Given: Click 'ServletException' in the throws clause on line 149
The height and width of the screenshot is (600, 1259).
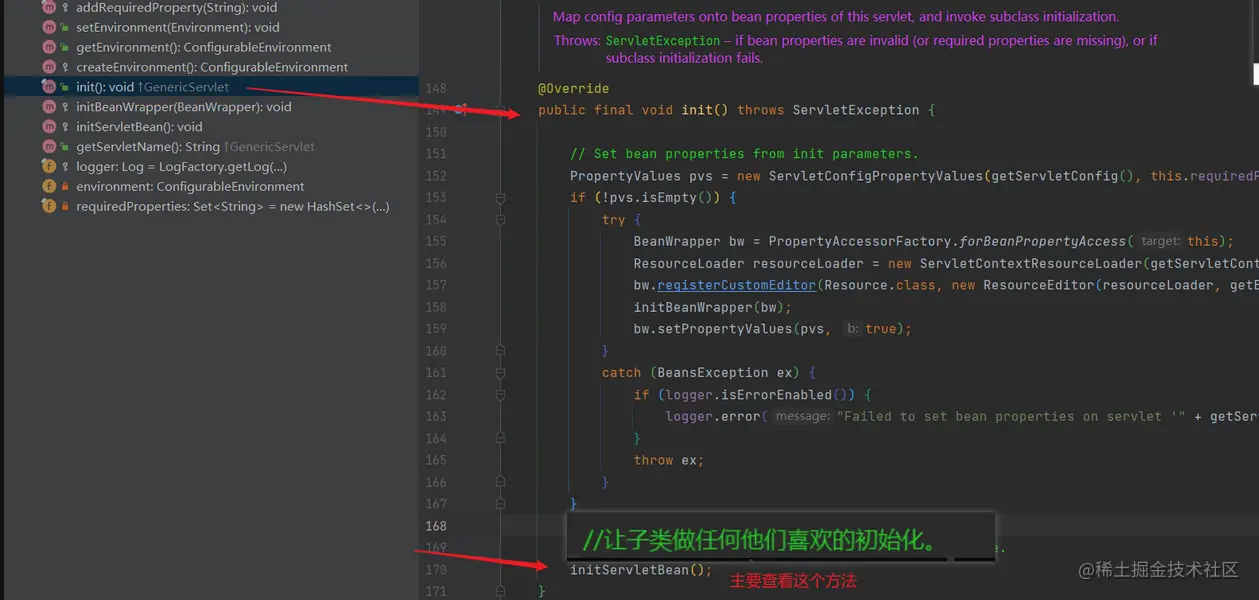Looking at the screenshot, I should tap(855, 110).
